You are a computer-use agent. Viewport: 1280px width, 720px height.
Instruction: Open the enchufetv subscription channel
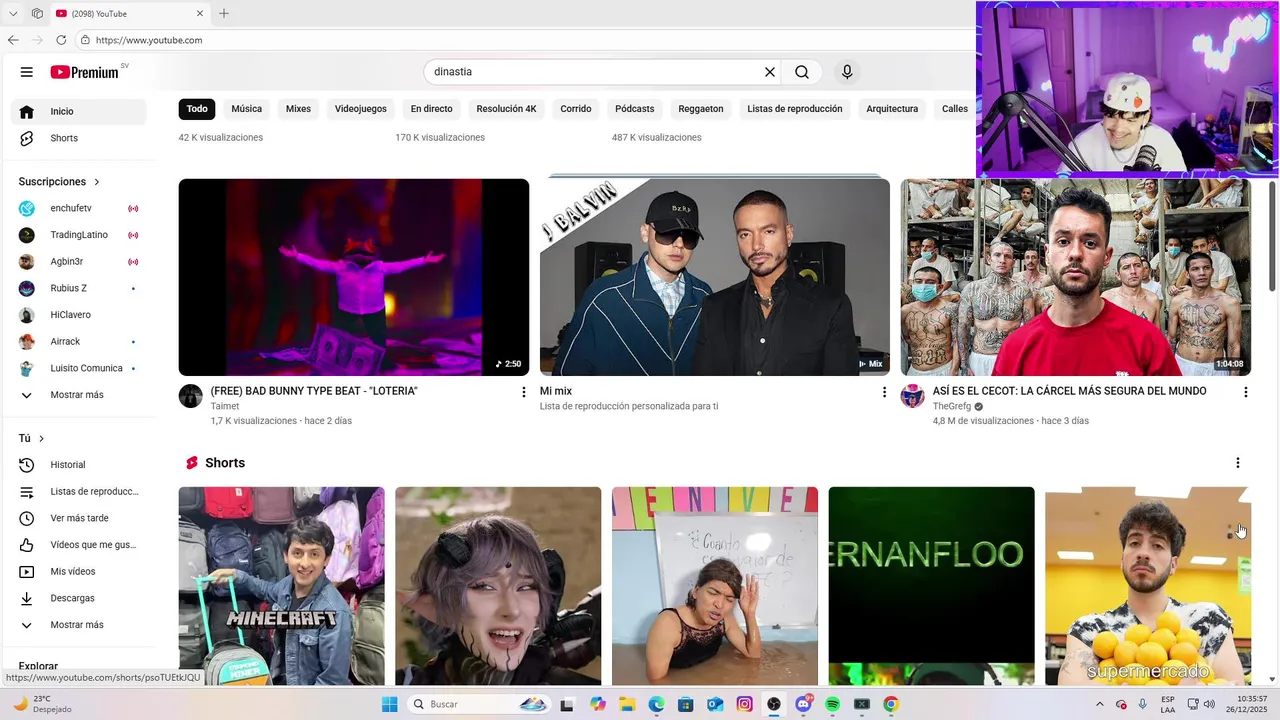78,208
